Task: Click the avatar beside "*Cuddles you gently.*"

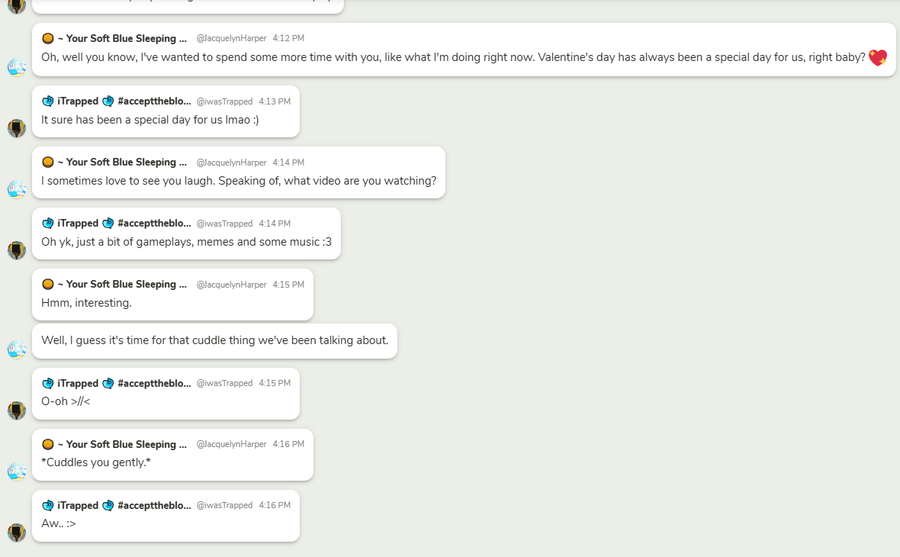Action: (17, 471)
